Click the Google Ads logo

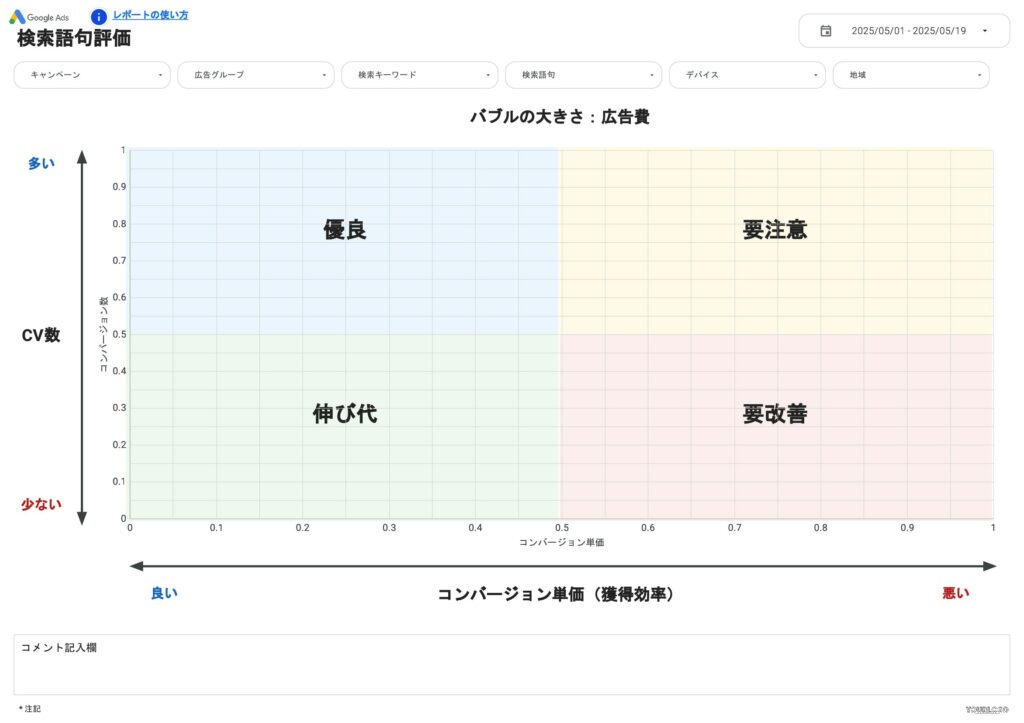[x=38, y=16]
